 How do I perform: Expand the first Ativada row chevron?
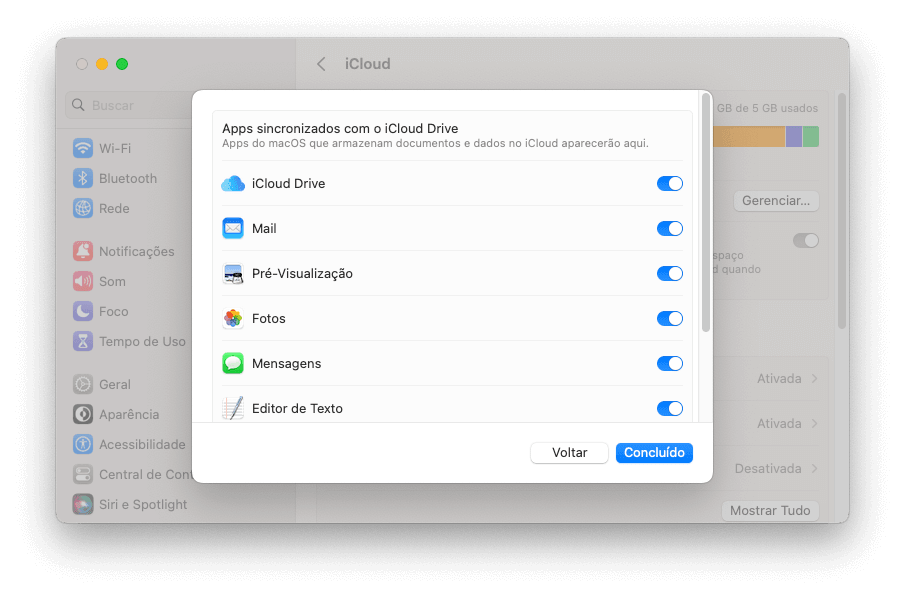tap(814, 379)
